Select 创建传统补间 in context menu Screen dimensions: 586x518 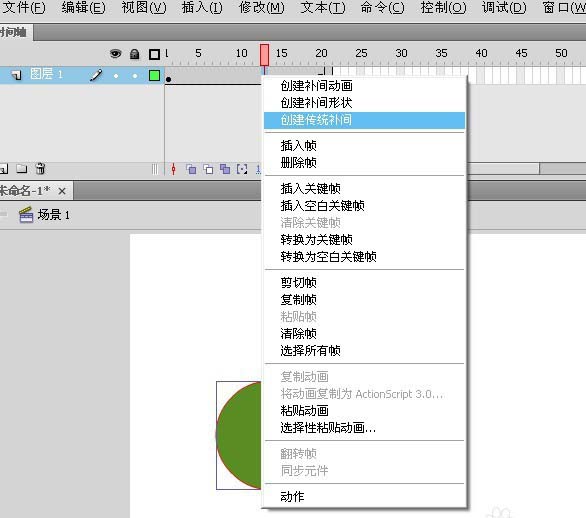click(364, 120)
